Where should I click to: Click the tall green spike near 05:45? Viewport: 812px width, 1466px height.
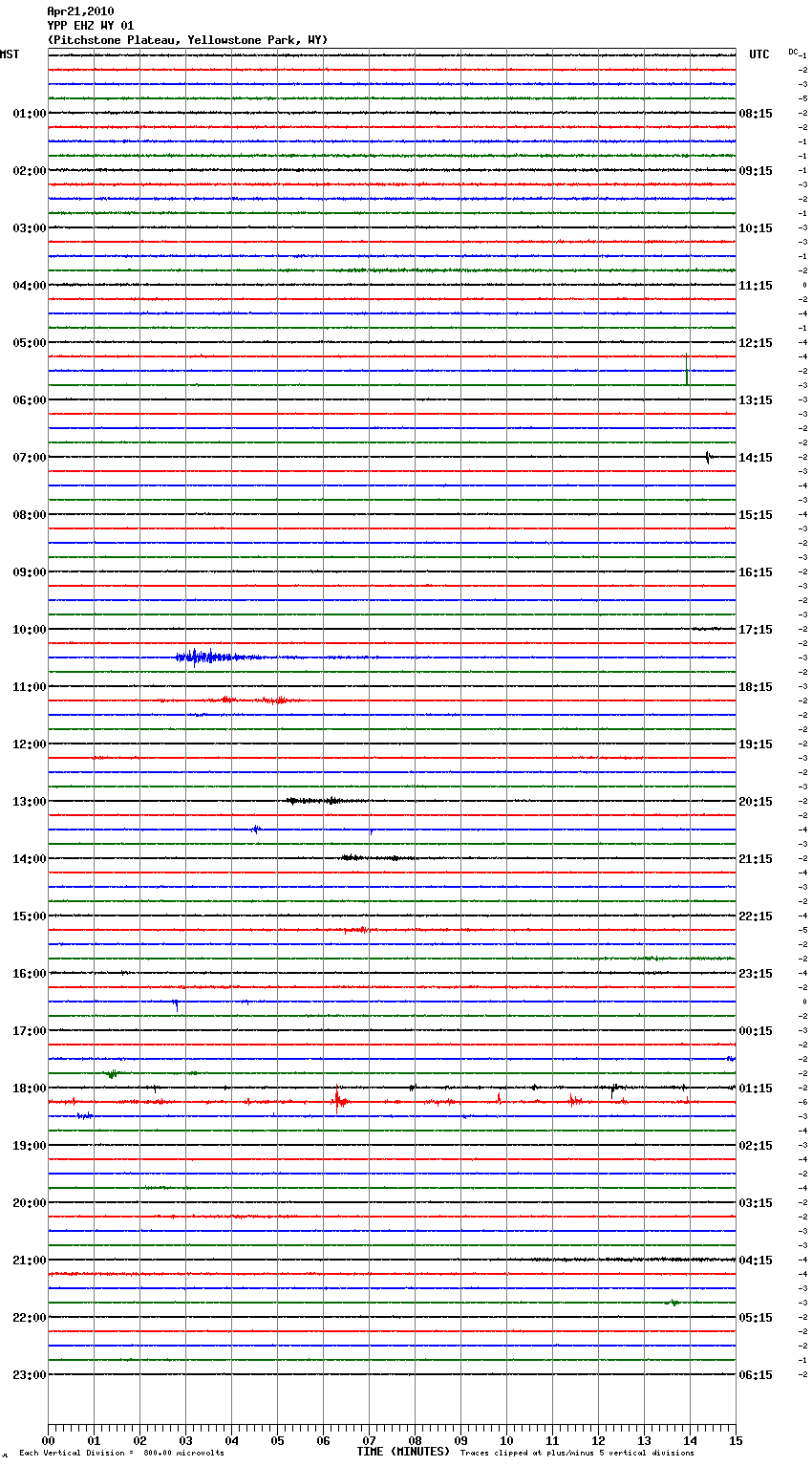[687, 370]
